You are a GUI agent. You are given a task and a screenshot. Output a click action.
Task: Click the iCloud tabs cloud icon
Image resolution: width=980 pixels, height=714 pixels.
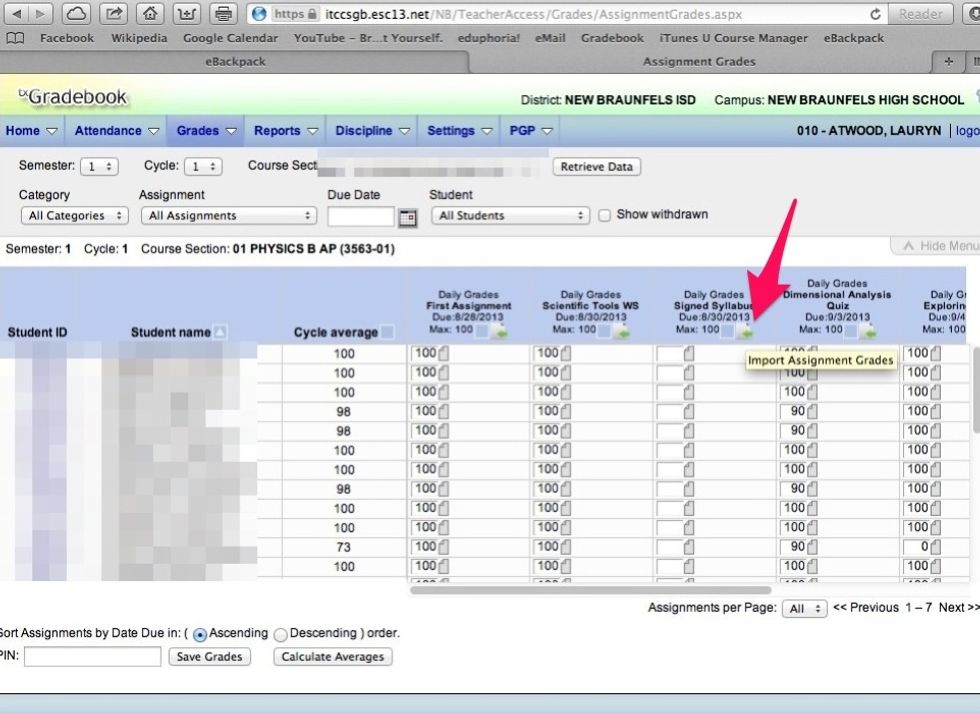[x=78, y=13]
